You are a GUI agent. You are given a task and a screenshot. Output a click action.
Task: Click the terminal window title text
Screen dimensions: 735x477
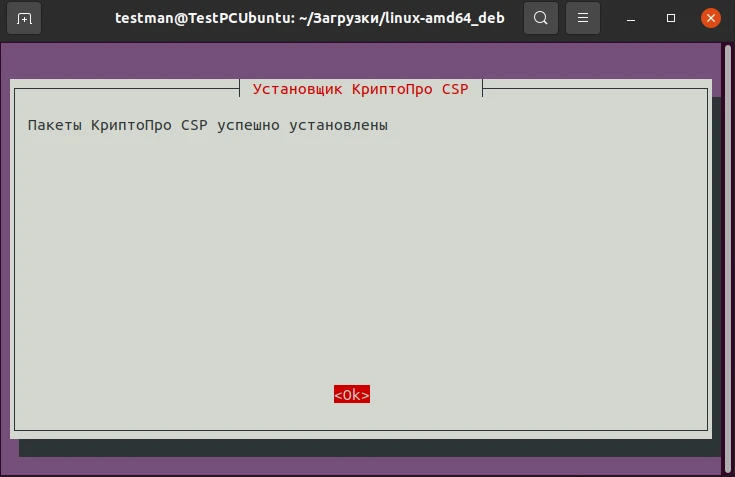310,18
